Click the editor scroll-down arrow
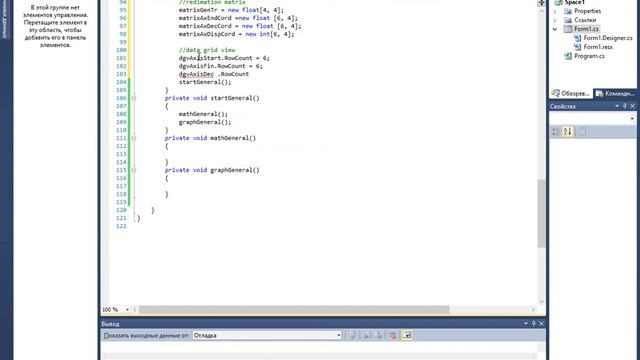The image size is (640, 360). 541,301
